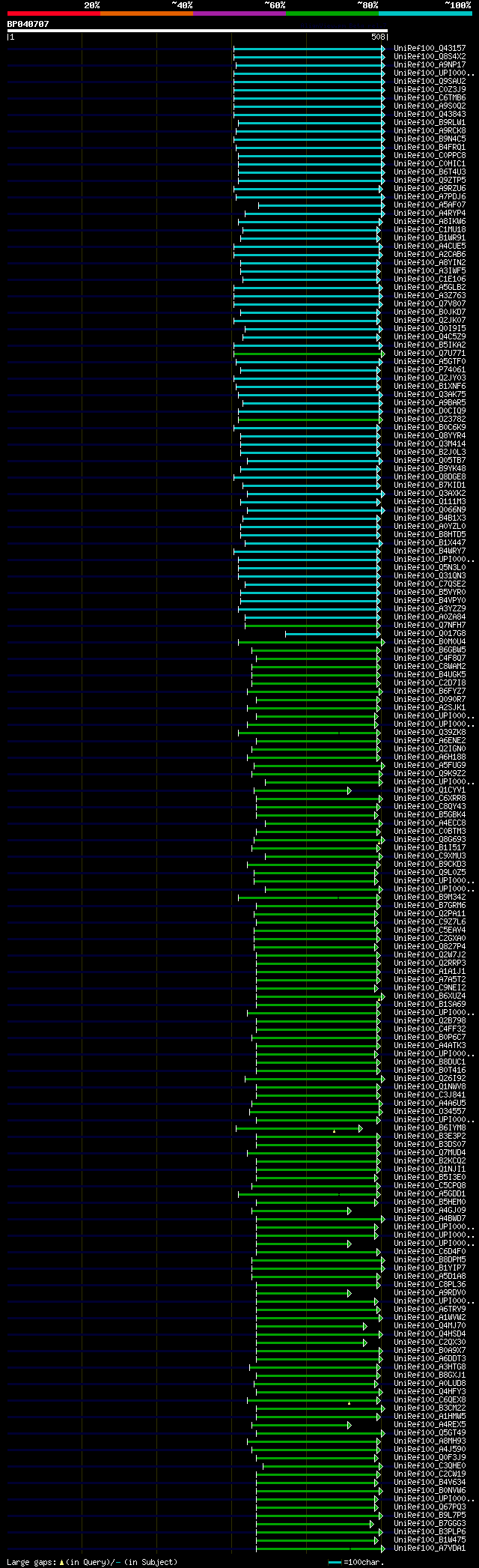Viewport: 479px width, 1568px height.
Task: Click the green alignment bar for UniRef100_Q1CYV1
Action: pyautogui.click(x=302, y=790)
